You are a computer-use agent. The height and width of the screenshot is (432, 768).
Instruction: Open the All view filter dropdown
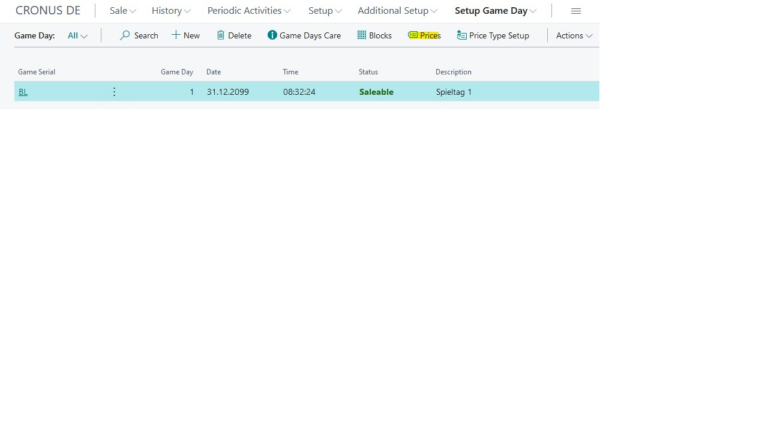pyautogui.click(x=77, y=35)
